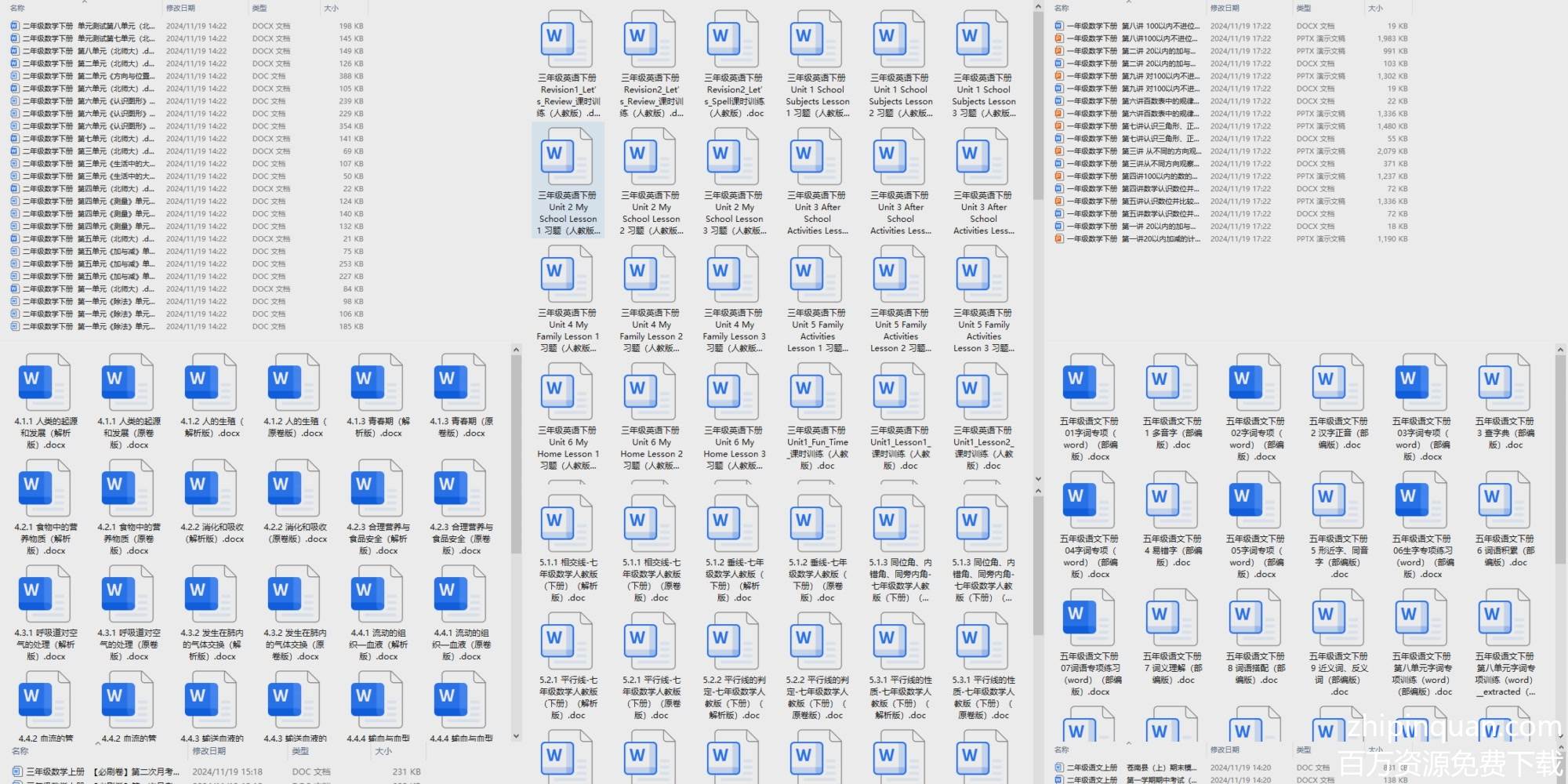Click 大小 header in 一年级数学下册 list
This screenshot has height=784, width=1568.
pos(1375,8)
